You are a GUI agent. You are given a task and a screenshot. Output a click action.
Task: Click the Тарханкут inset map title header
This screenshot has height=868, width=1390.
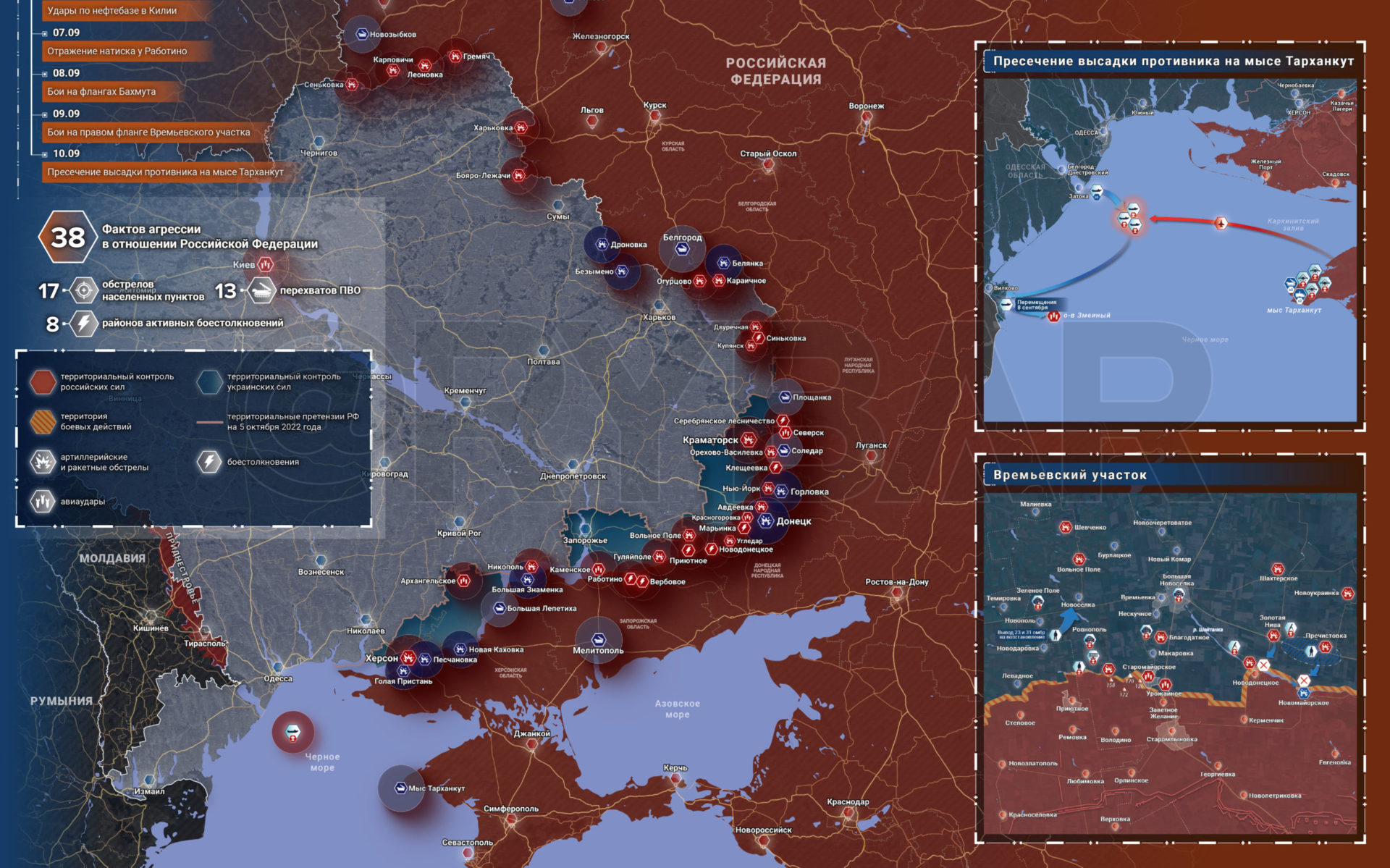[1173, 61]
